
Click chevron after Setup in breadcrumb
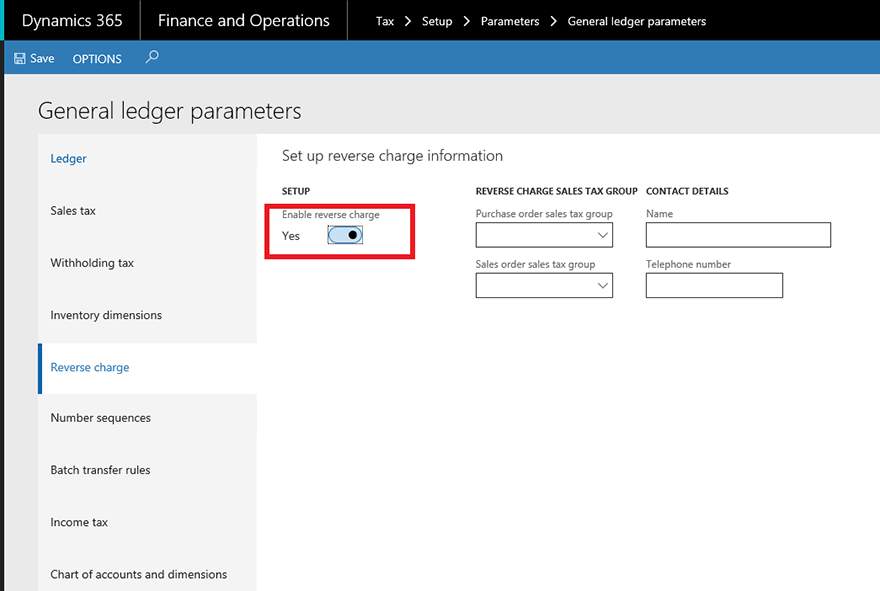click(x=466, y=21)
